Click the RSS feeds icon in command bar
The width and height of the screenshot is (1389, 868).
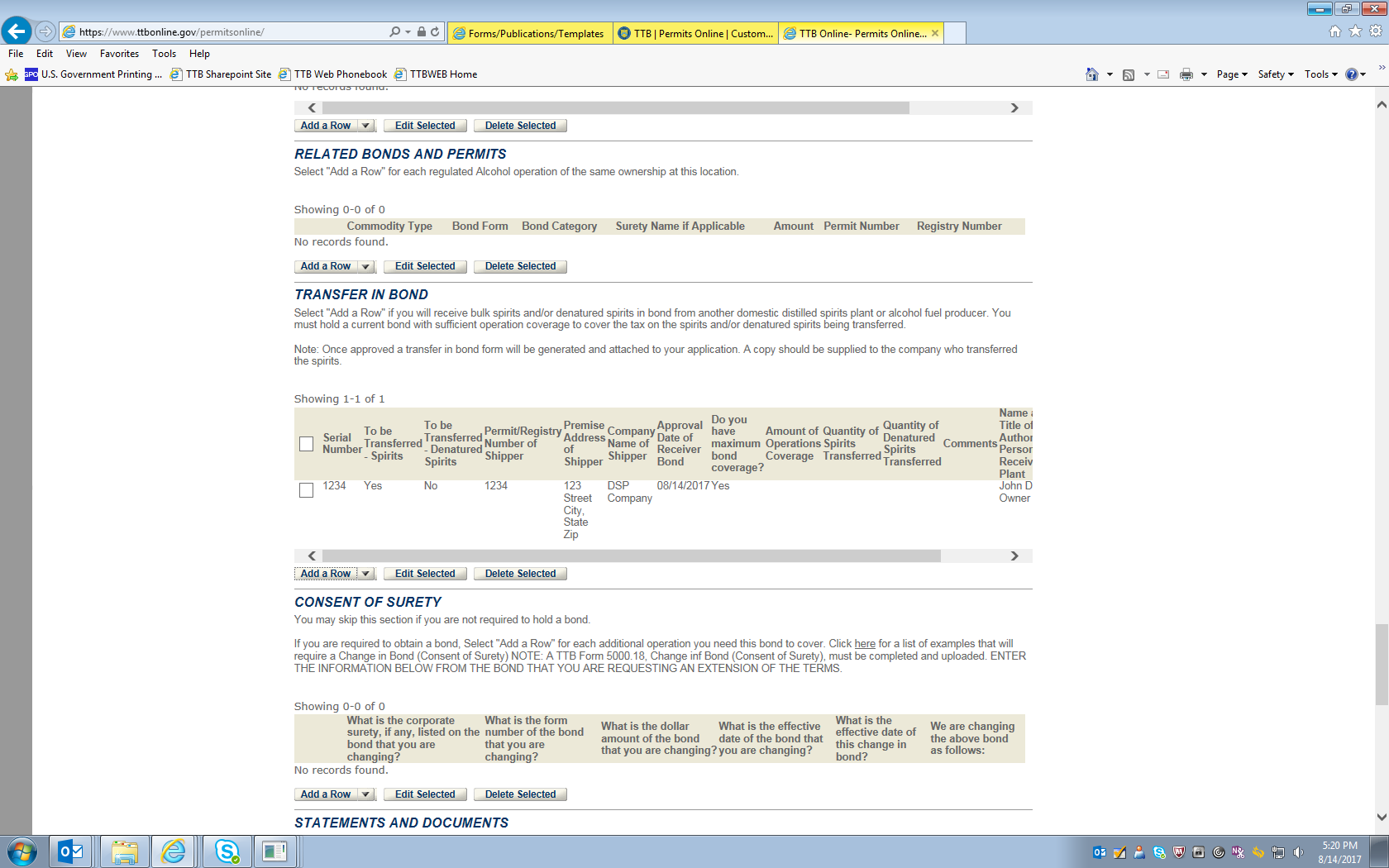1129,74
